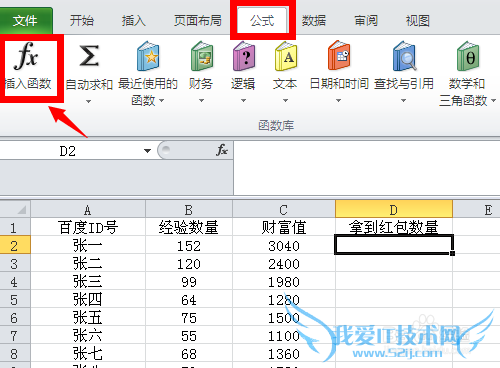Switch to the 插入 (Insert) tab
The width and height of the screenshot is (500, 368).
point(133,21)
